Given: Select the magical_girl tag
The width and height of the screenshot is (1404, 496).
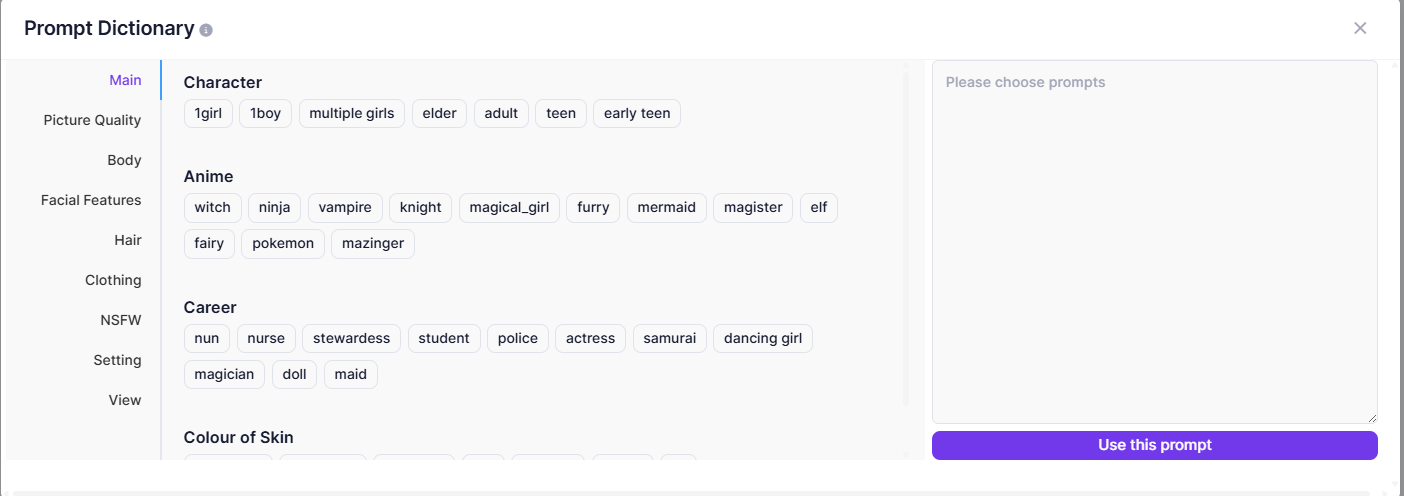Looking at the screenshot, I should 509,207.
